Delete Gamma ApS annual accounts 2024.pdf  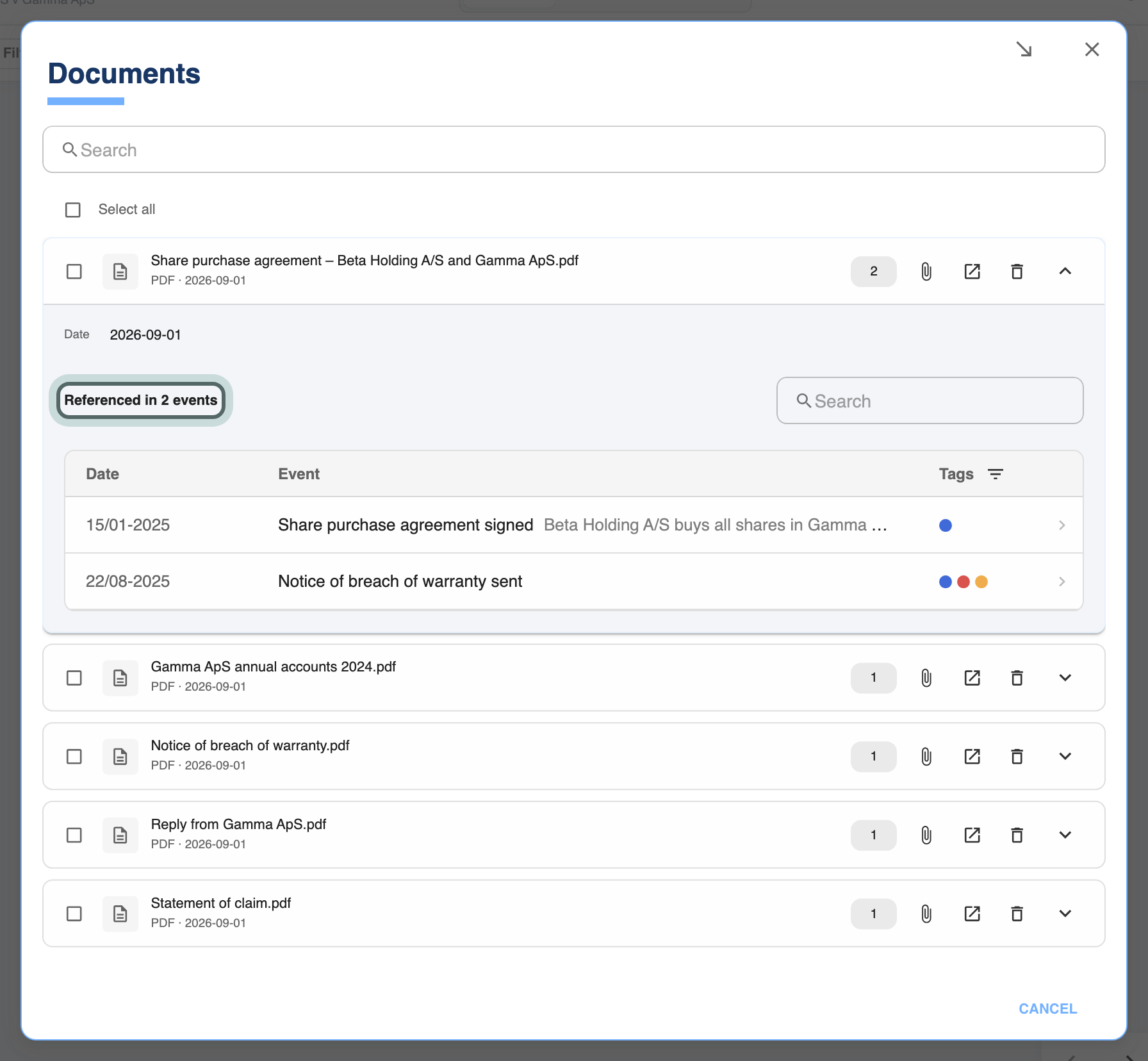coord(1017,678)
